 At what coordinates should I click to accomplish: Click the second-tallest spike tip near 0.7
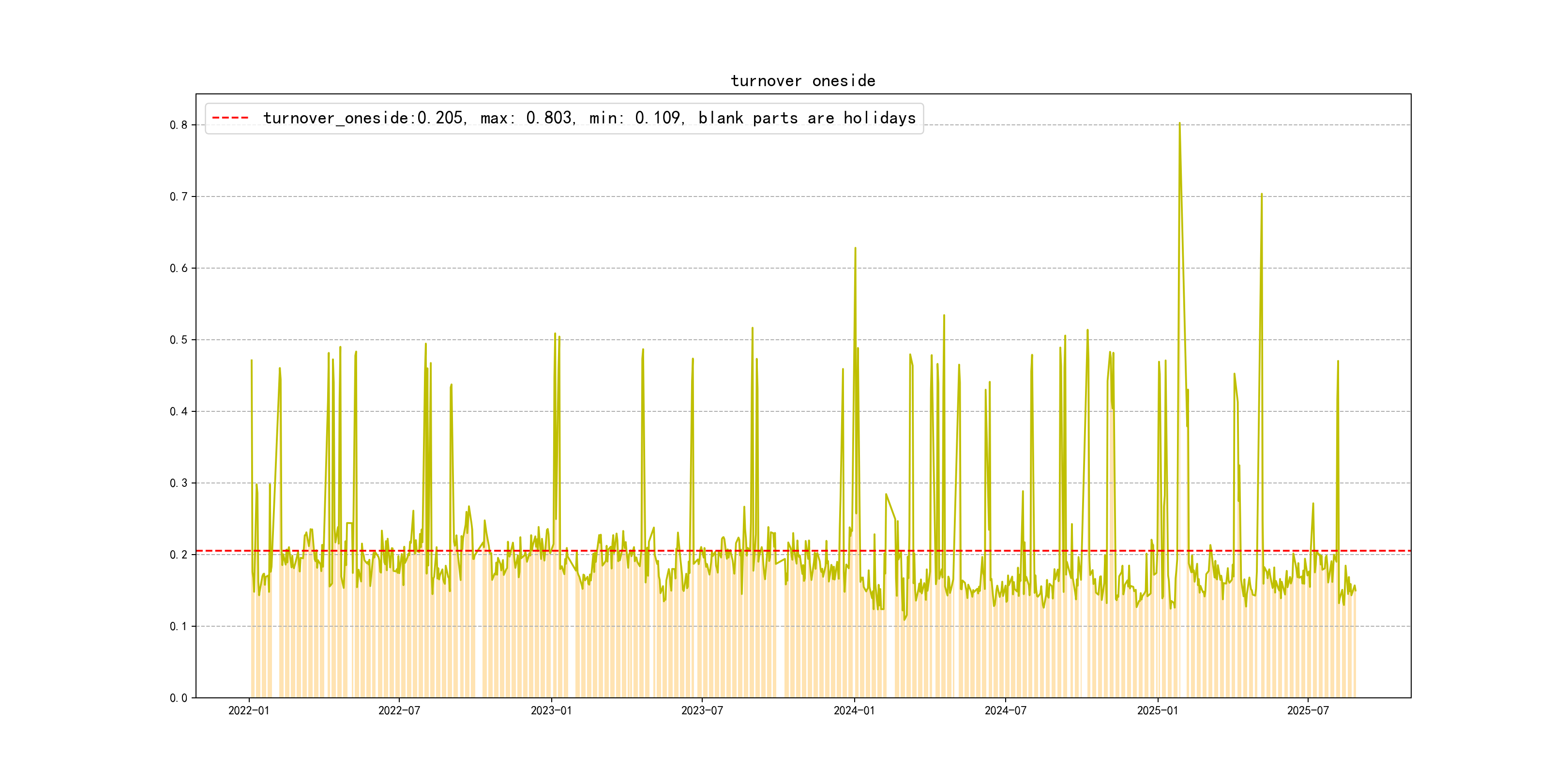pyautogui.click(x=1261, y=194)
